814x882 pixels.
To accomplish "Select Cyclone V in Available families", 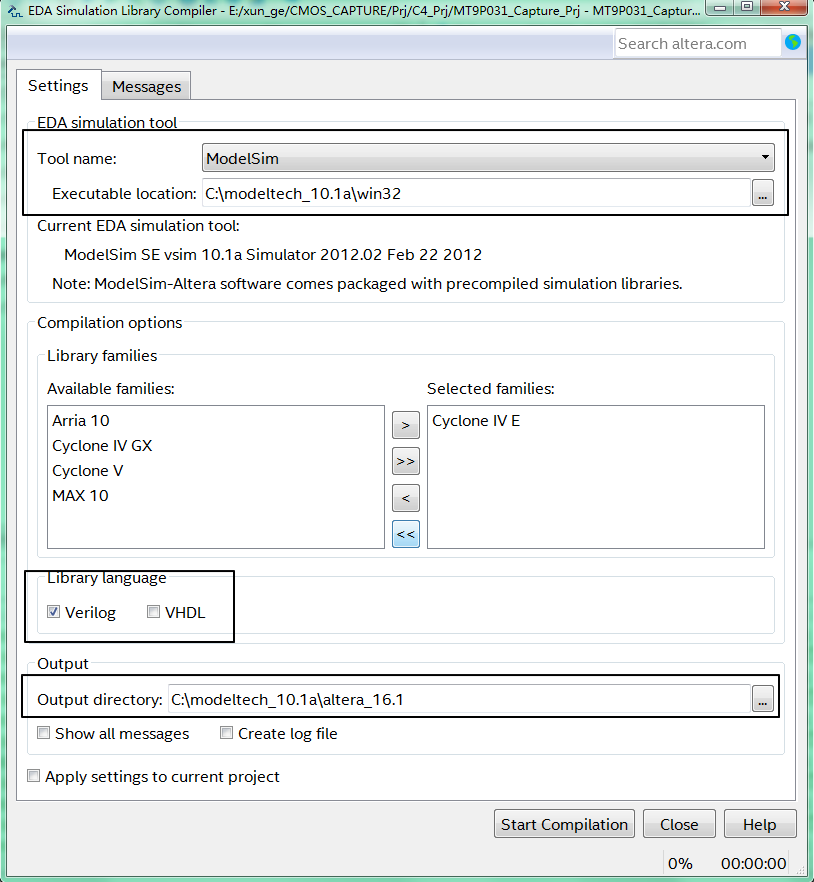I will 87,470.
